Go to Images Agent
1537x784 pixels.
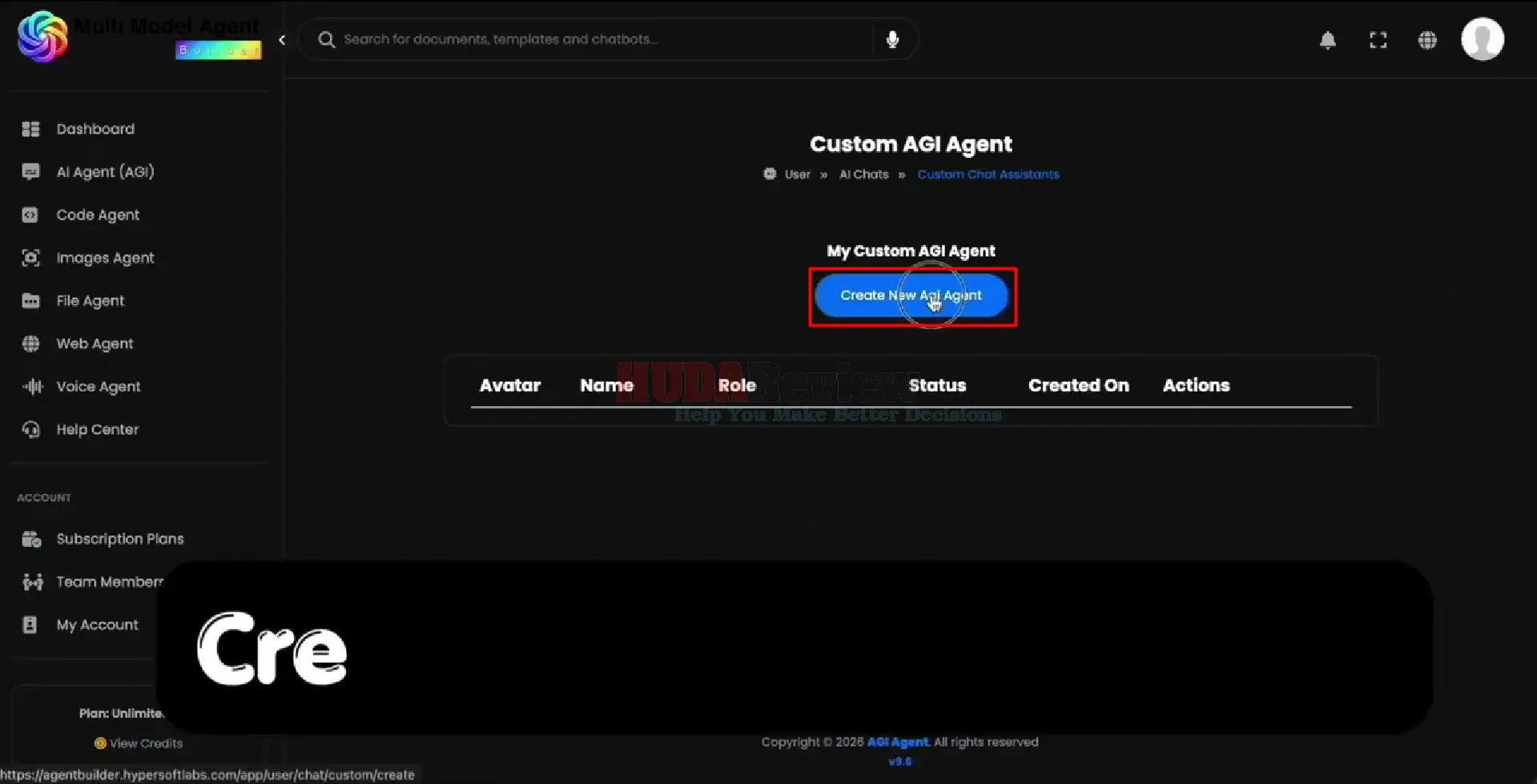pos(105,258)
